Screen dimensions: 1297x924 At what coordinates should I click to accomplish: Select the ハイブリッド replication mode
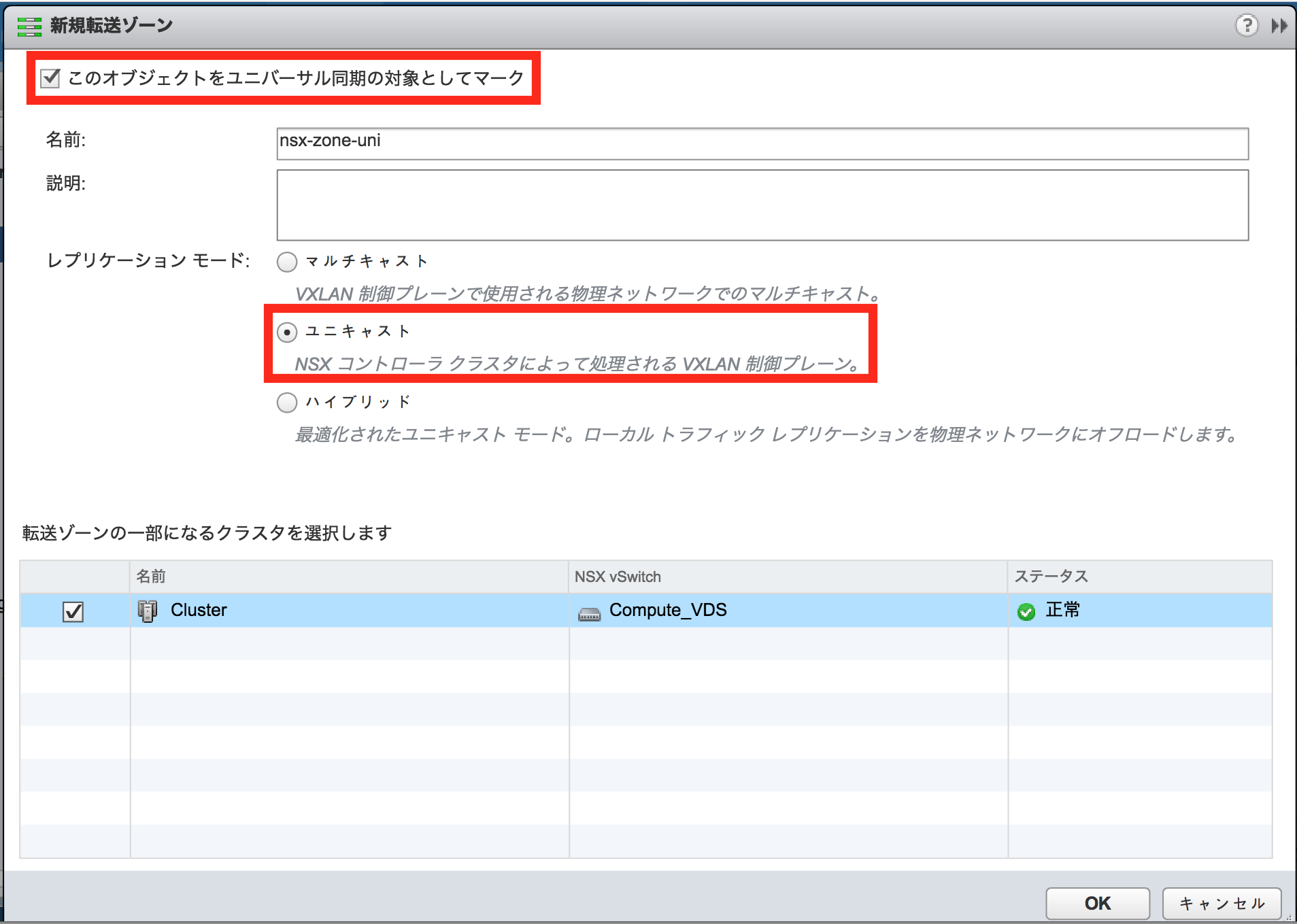tap(286, 403)
